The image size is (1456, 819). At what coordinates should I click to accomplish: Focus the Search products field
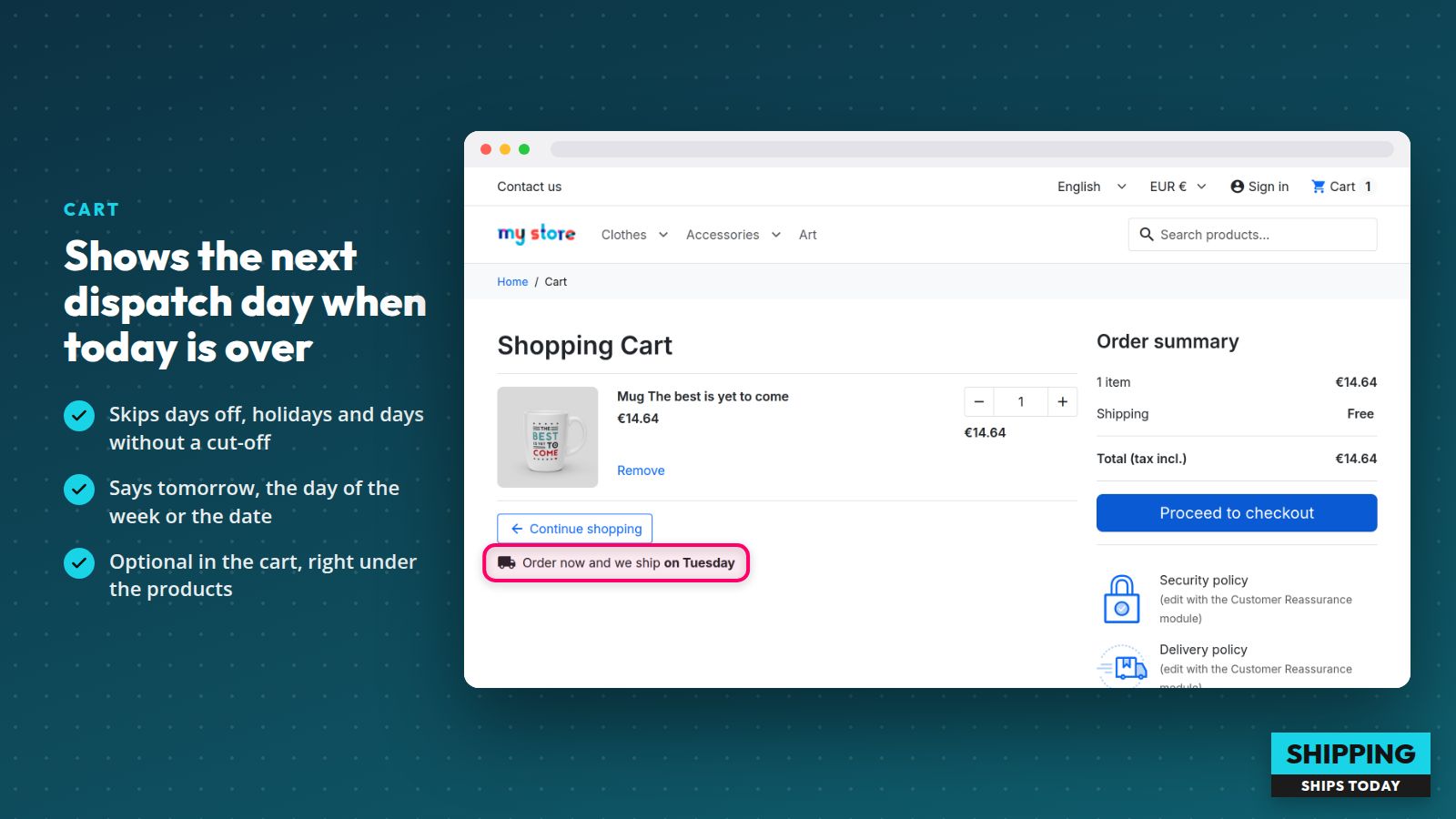(1252, 235)
